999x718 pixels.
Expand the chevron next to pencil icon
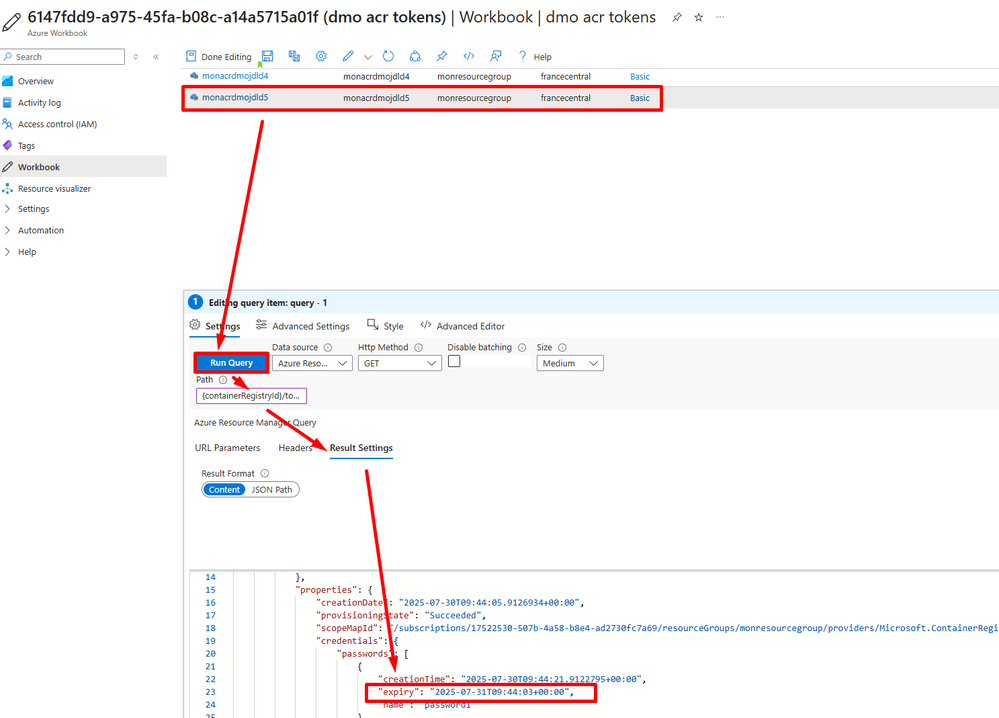(368, 57)
